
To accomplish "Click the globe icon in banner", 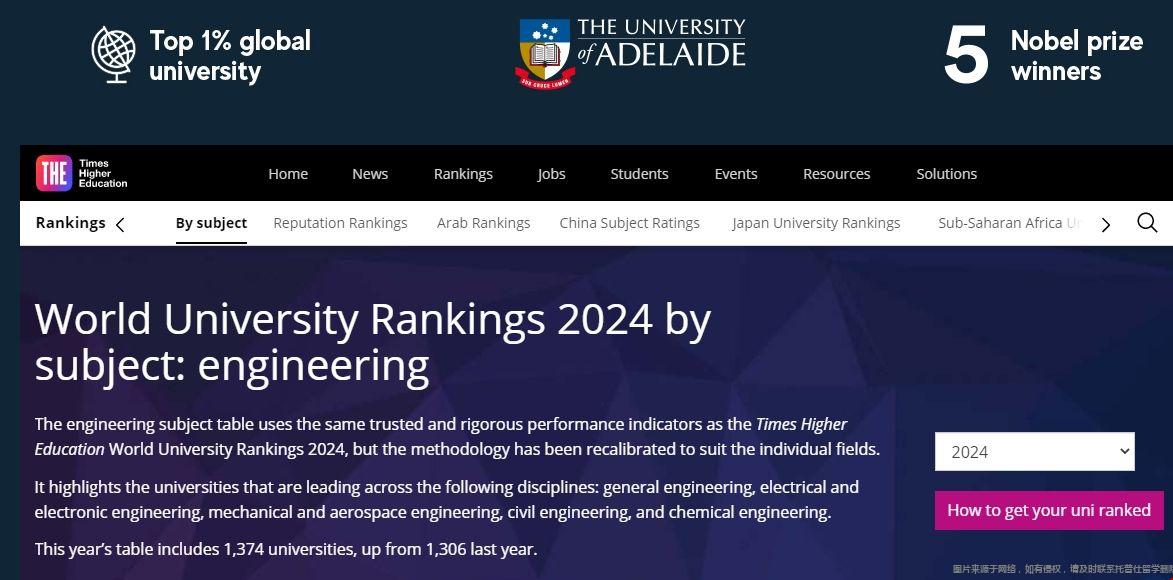I will pyautogui.click(x=114, y=54).
